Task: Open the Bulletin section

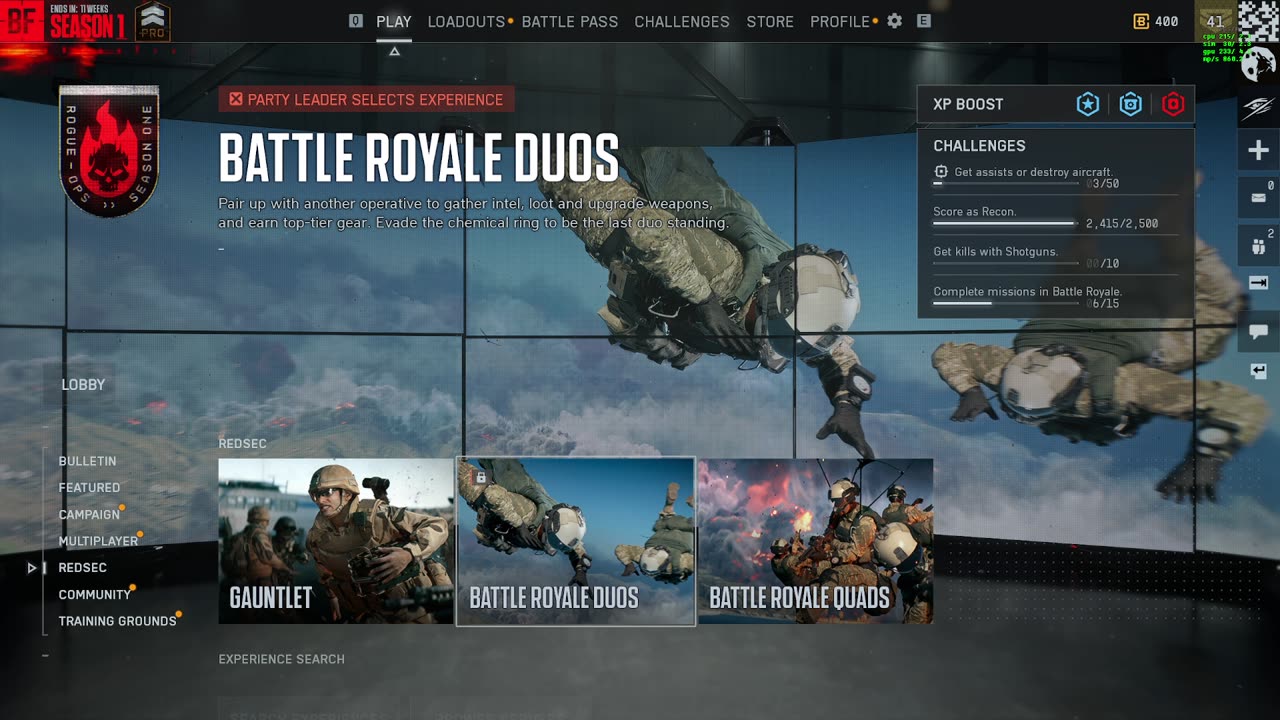Action: click(x=87, y=461)
